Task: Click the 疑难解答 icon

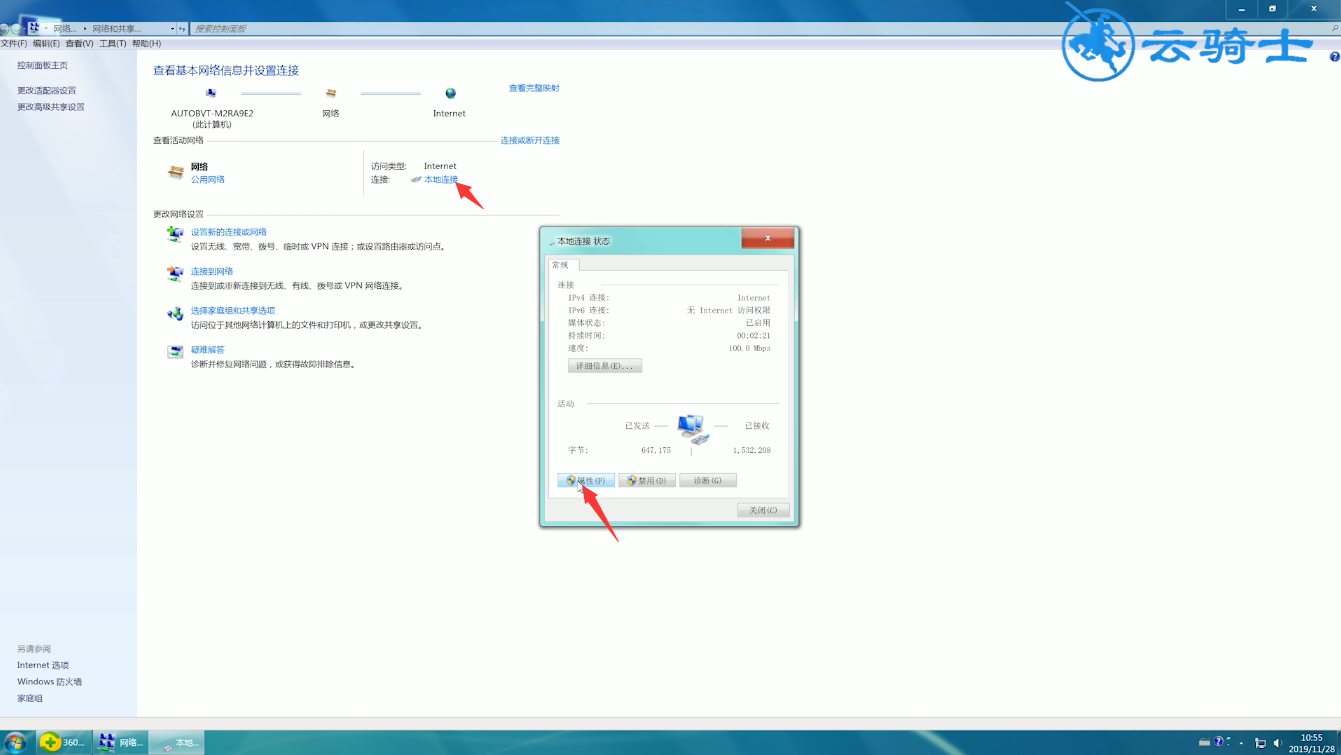Action: pos(175,352)
